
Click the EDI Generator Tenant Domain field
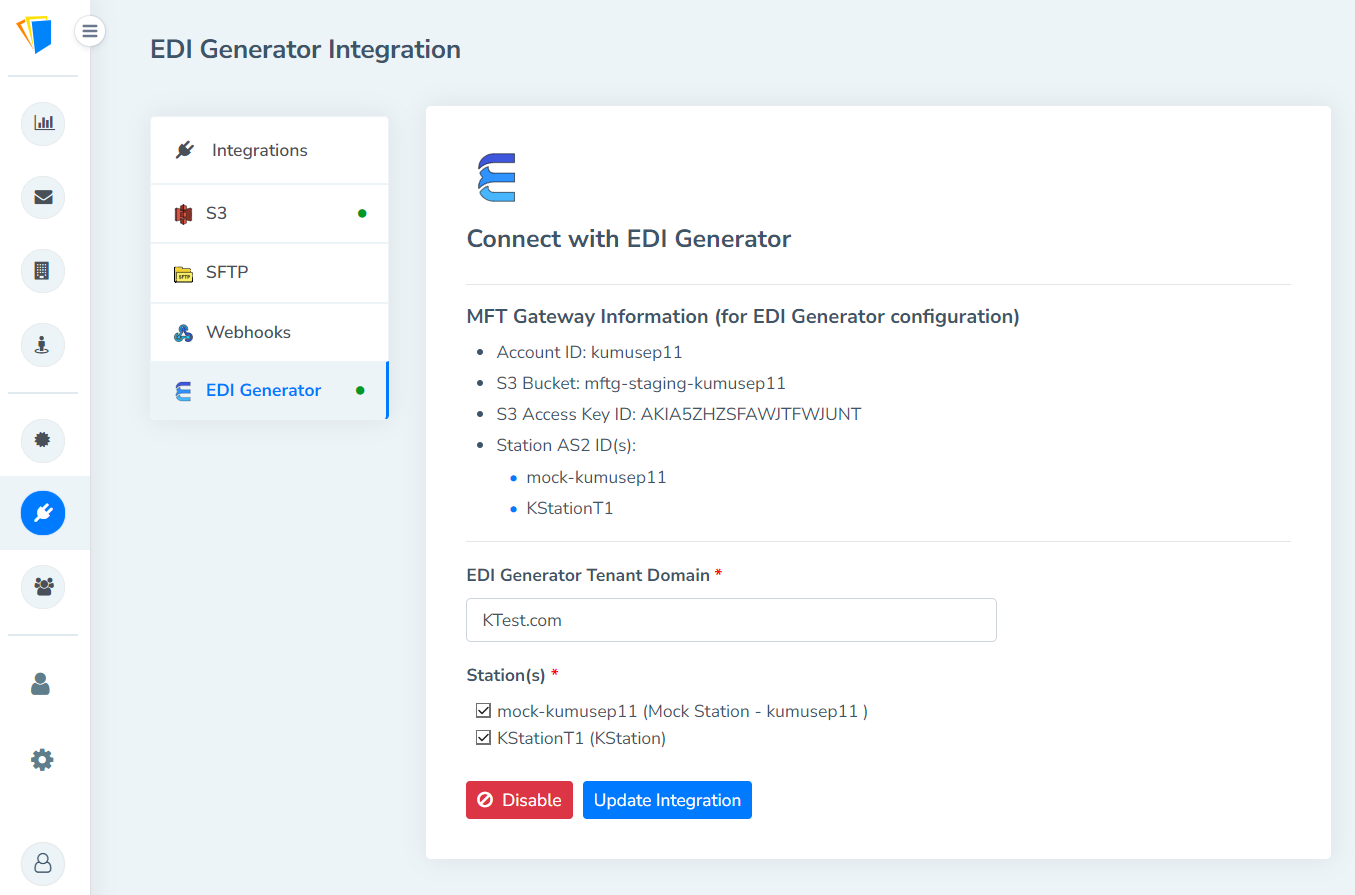[730, 620]
